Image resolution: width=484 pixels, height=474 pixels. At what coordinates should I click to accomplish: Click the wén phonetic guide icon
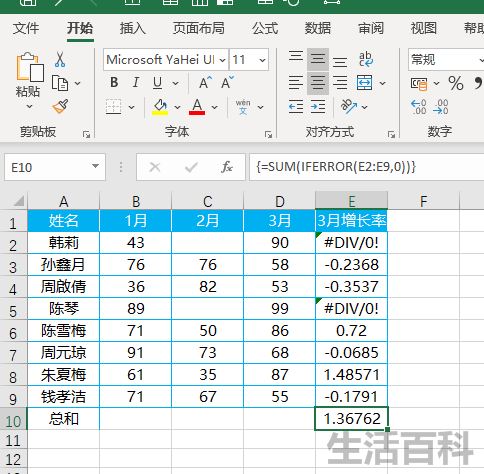point(243,107)
